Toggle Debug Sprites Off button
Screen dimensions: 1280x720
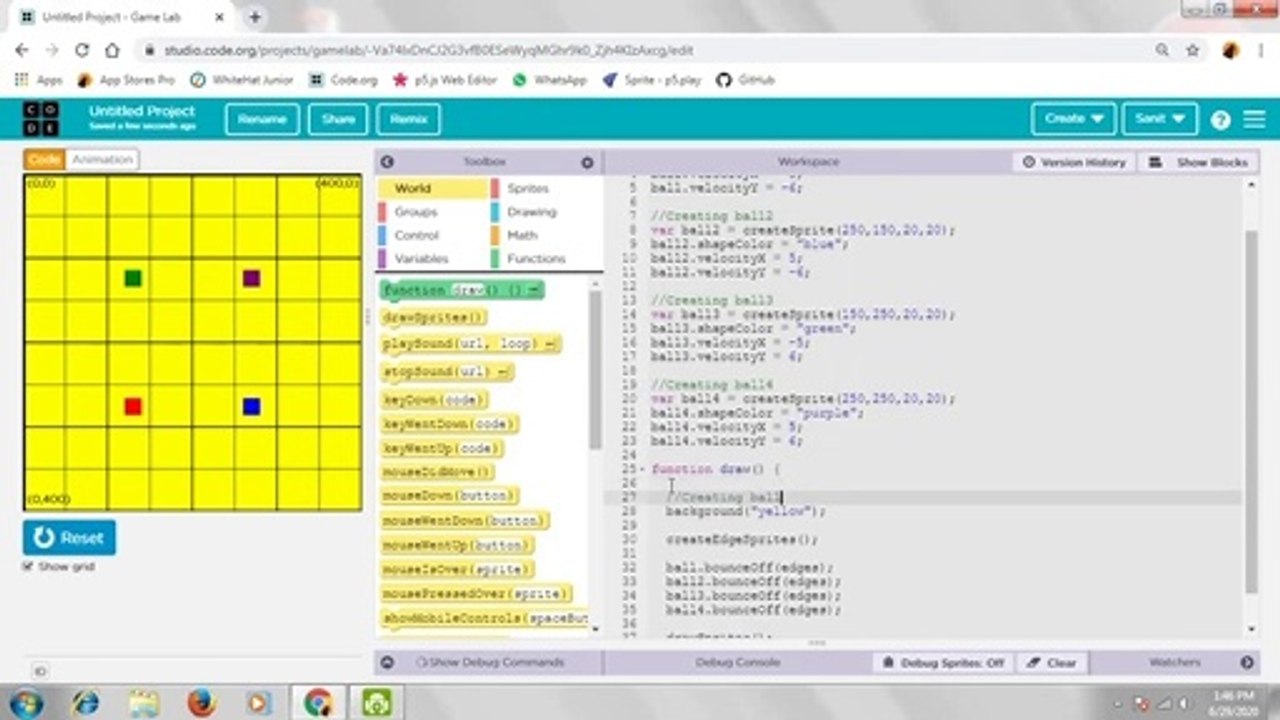click(943, 663)
